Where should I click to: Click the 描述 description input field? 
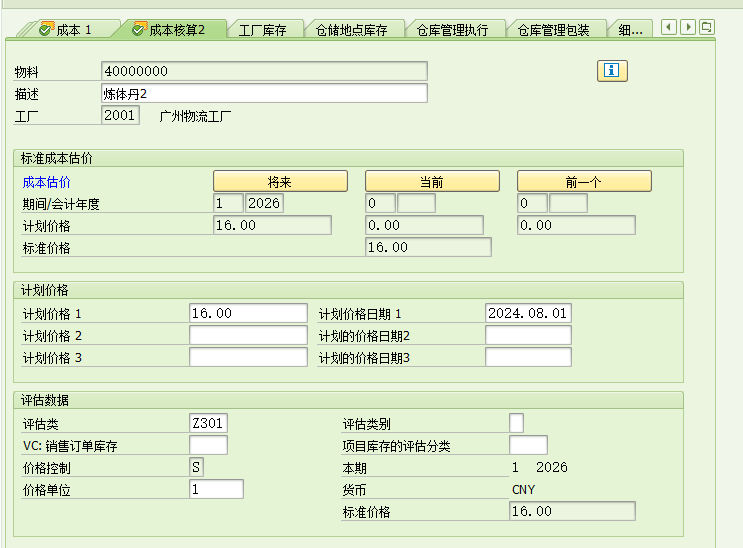pos(264,93)
